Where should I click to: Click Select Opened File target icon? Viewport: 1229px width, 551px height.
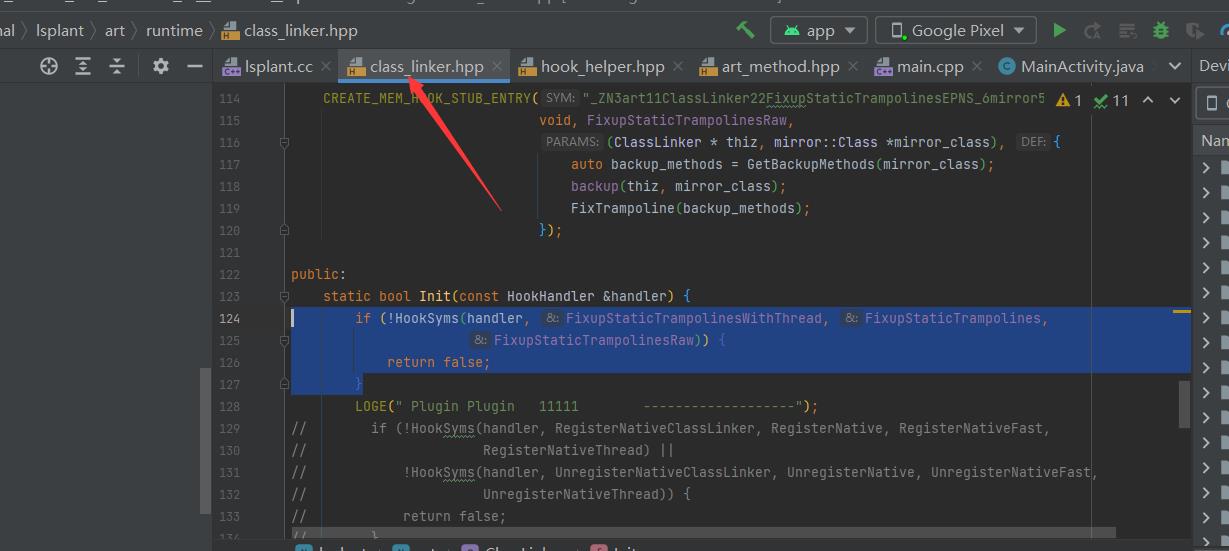point(48,66)
